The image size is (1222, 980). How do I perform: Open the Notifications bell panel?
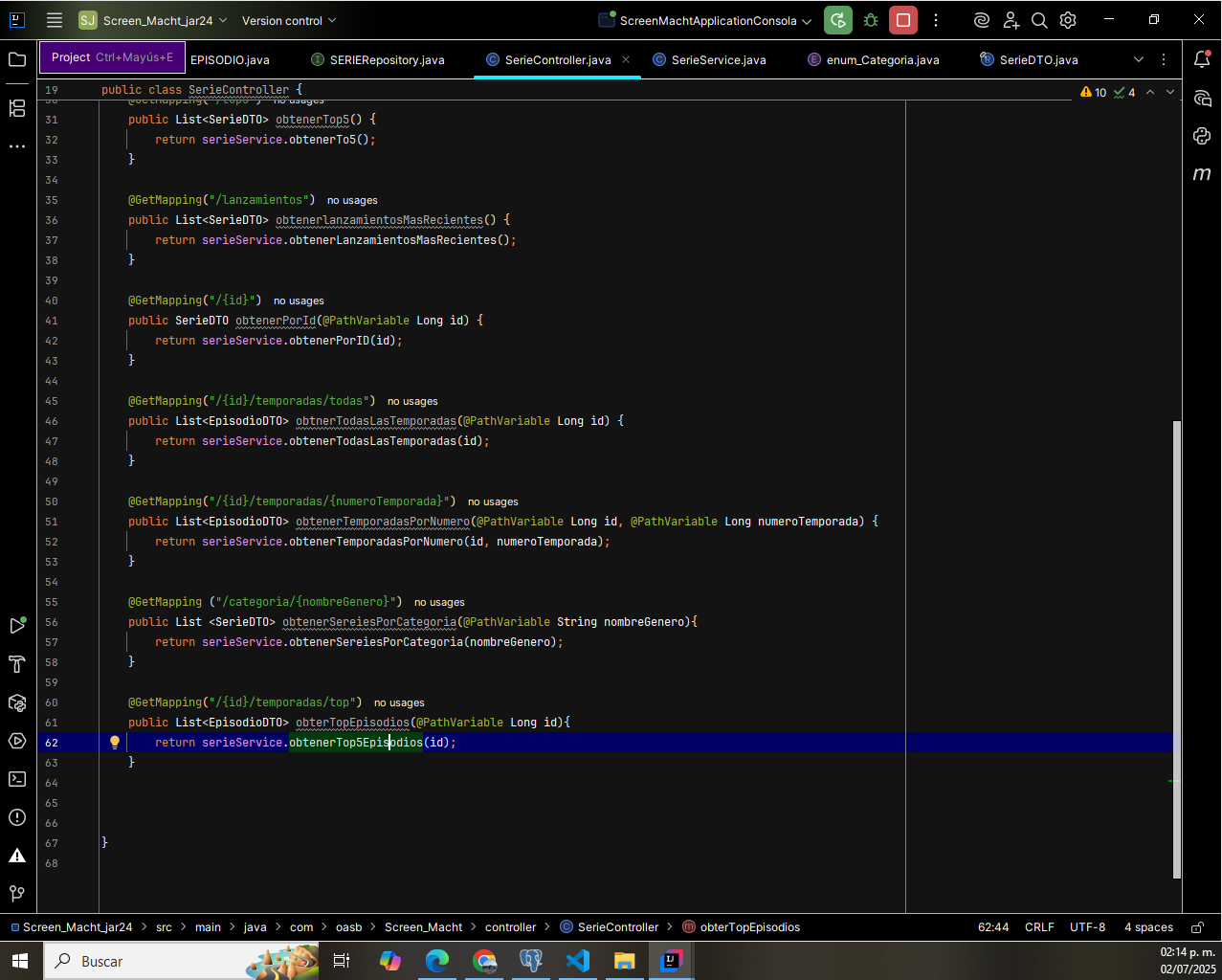pyautogui.click(x=1203, y=59)
